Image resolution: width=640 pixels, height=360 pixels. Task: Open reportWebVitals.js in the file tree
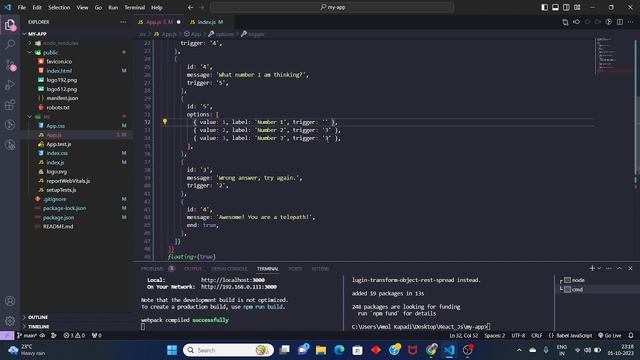tap(68, 181)
